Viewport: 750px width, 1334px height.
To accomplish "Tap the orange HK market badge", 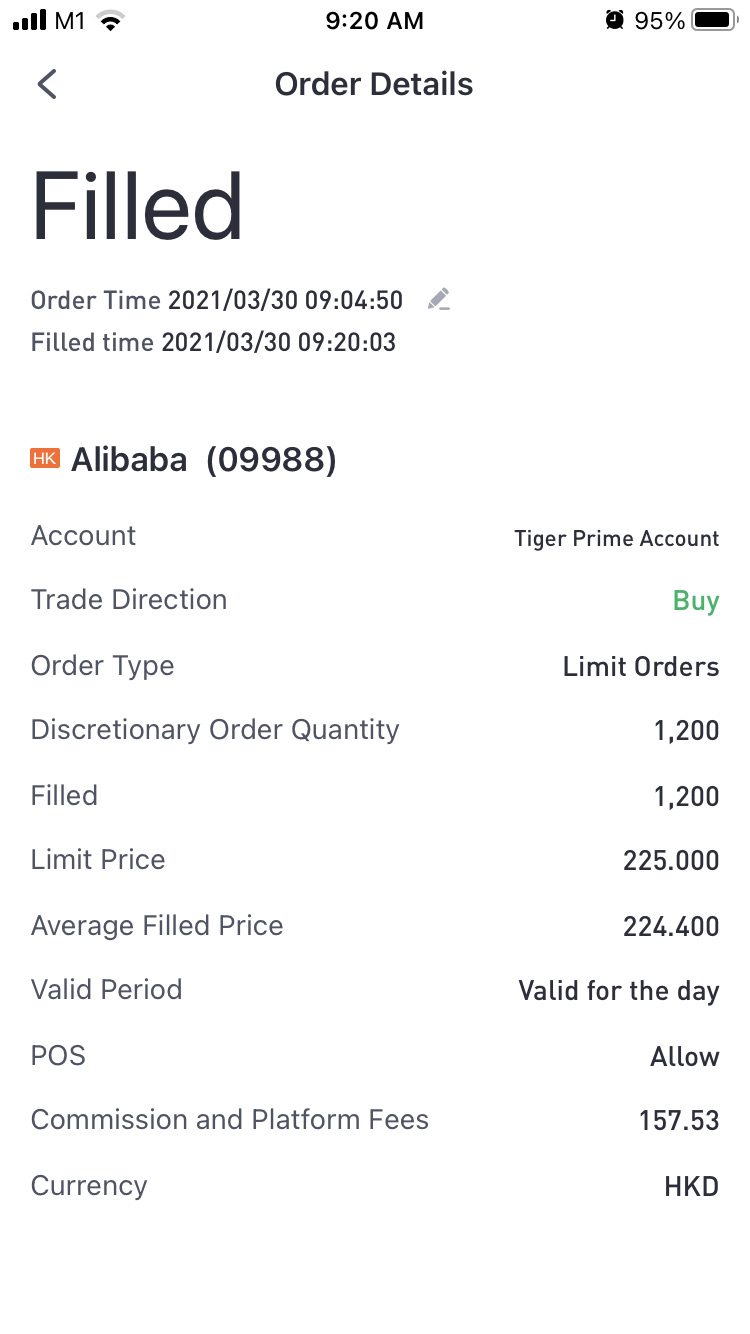I will coord(45,458).
